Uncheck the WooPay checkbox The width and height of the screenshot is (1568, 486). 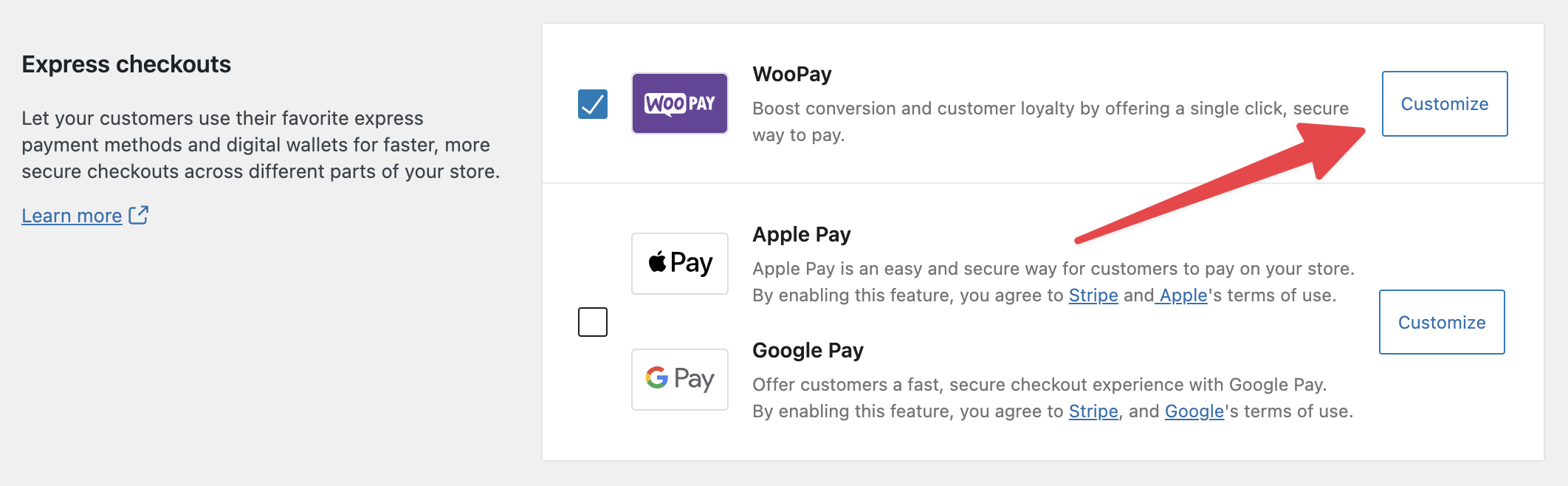592,104
